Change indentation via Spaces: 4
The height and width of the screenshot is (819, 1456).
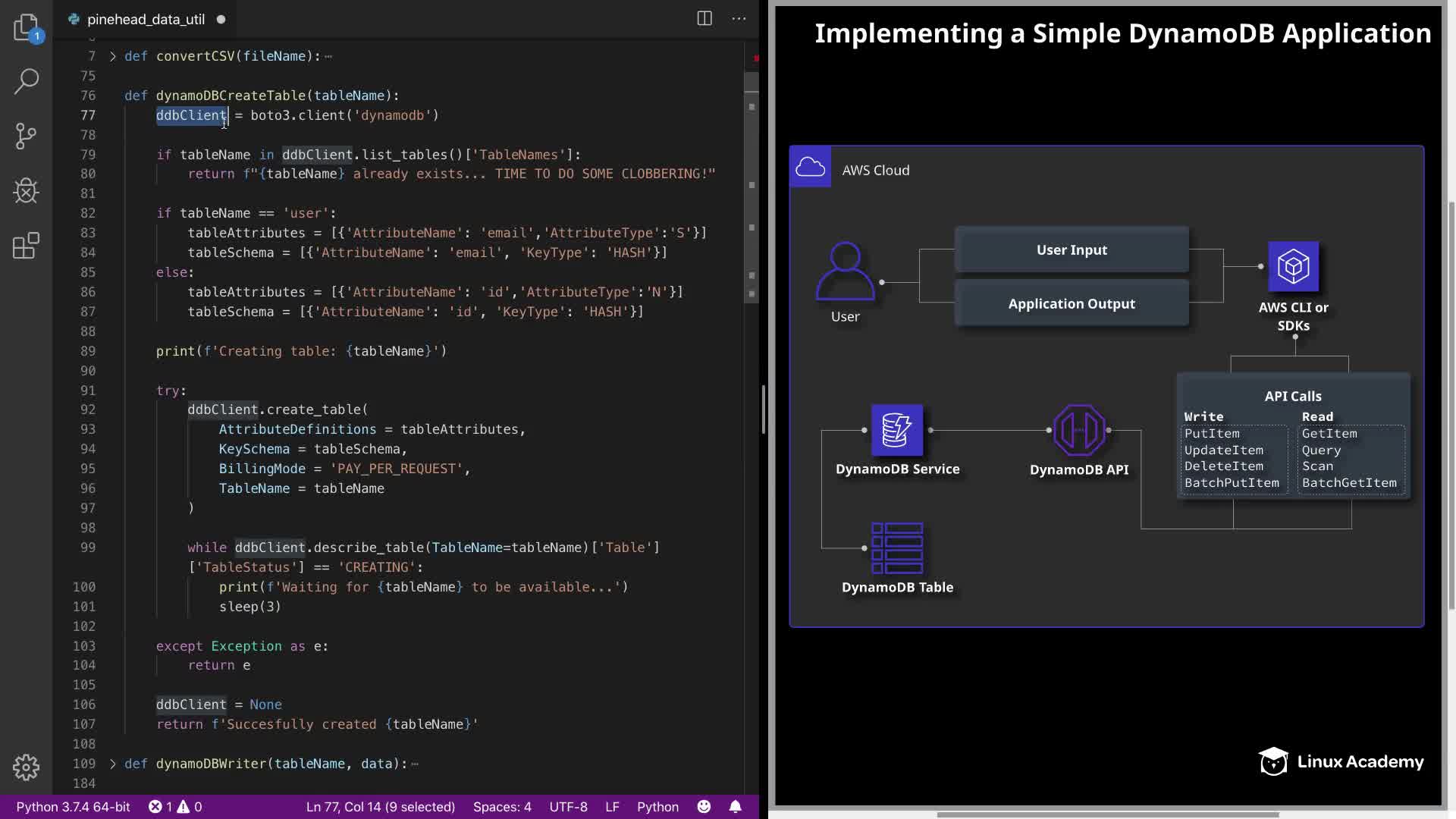501,806
